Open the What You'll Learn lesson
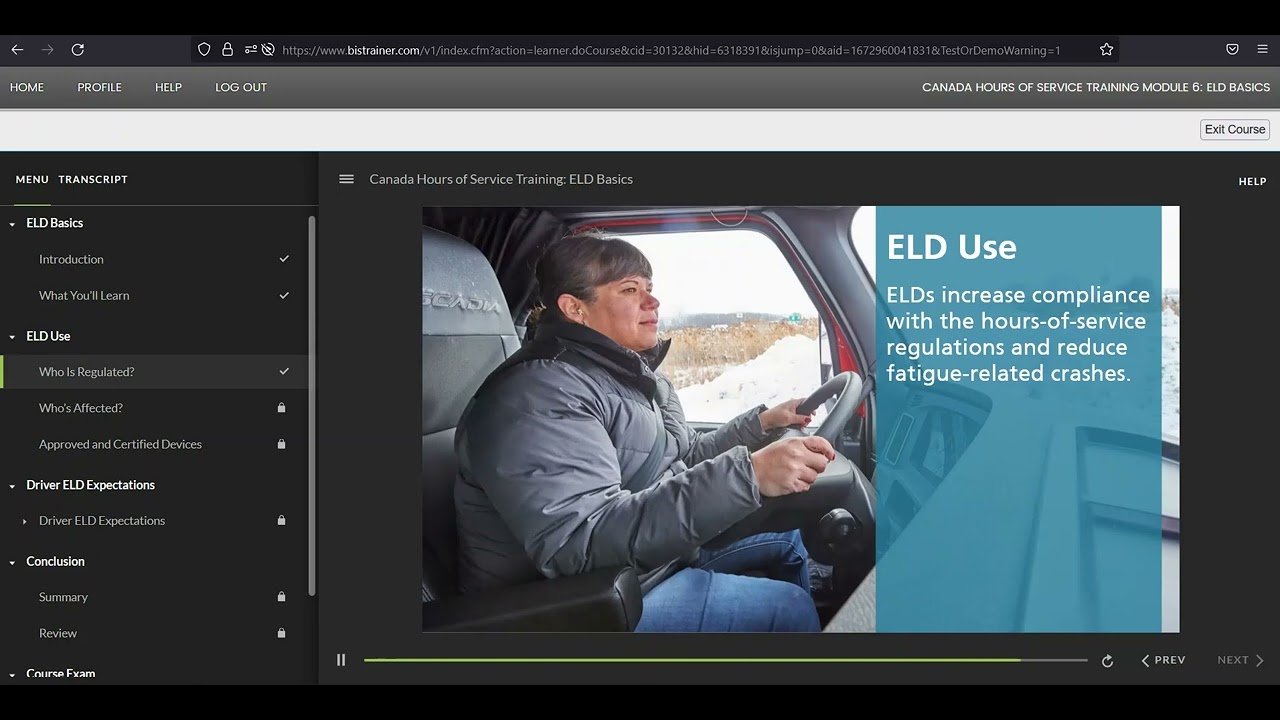Viewport: 1280px width, 720px height. 84,295
